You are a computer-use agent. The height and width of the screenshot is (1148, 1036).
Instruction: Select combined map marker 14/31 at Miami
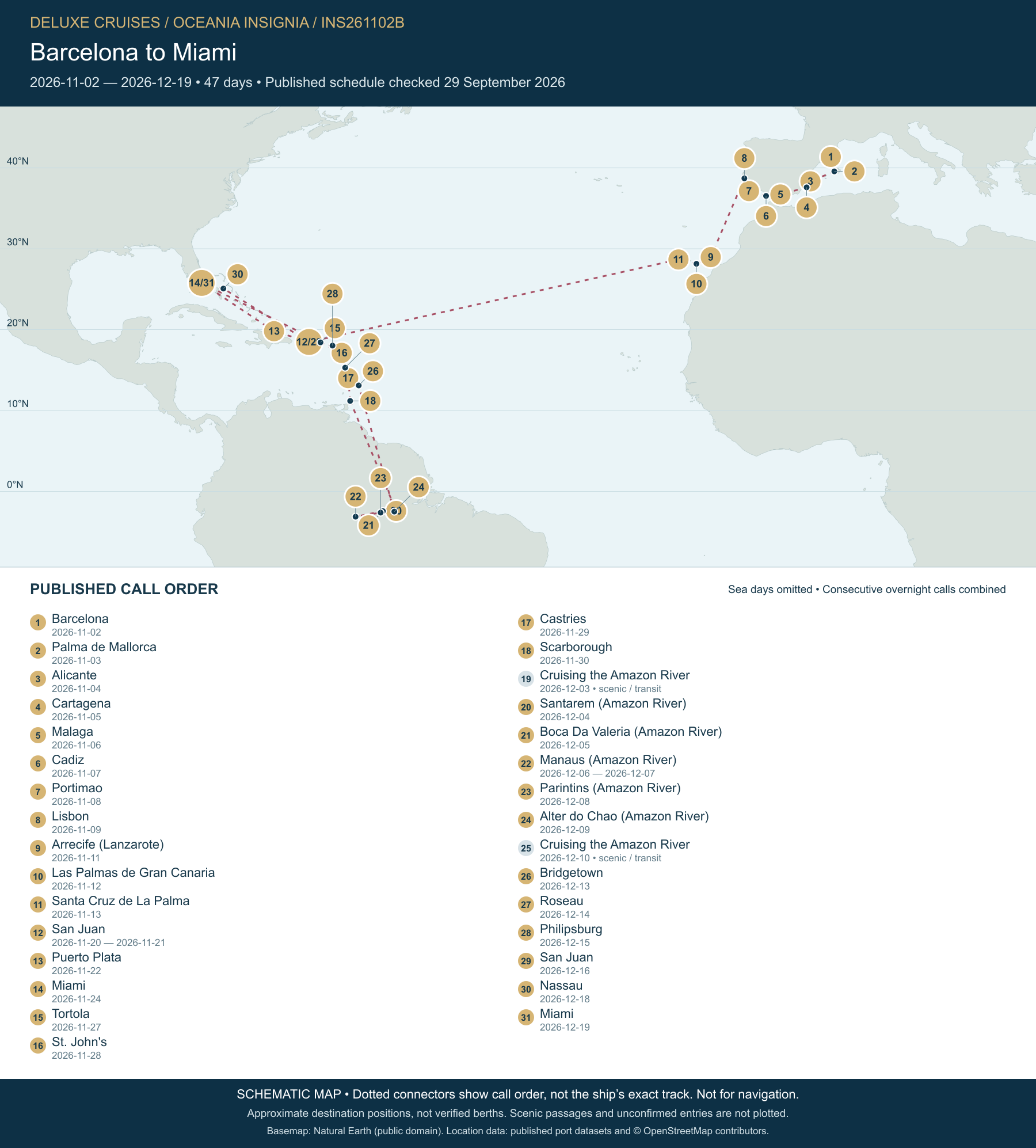(201, 283)
